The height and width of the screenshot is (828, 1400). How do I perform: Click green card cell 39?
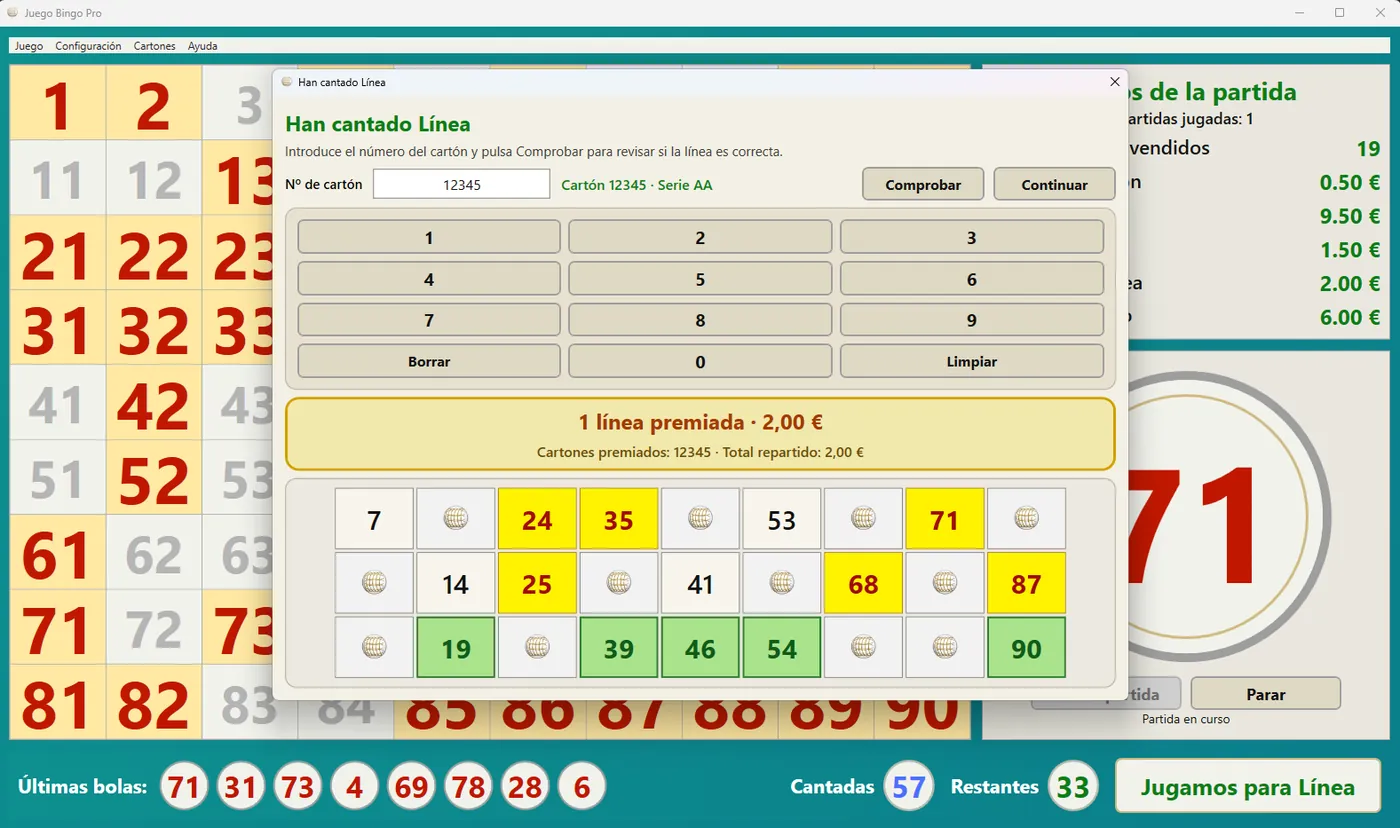click(619, 647)
